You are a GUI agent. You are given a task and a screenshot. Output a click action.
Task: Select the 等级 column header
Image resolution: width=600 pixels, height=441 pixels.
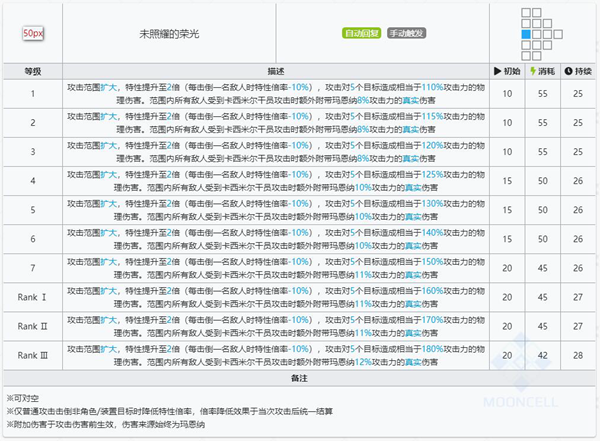33,71
